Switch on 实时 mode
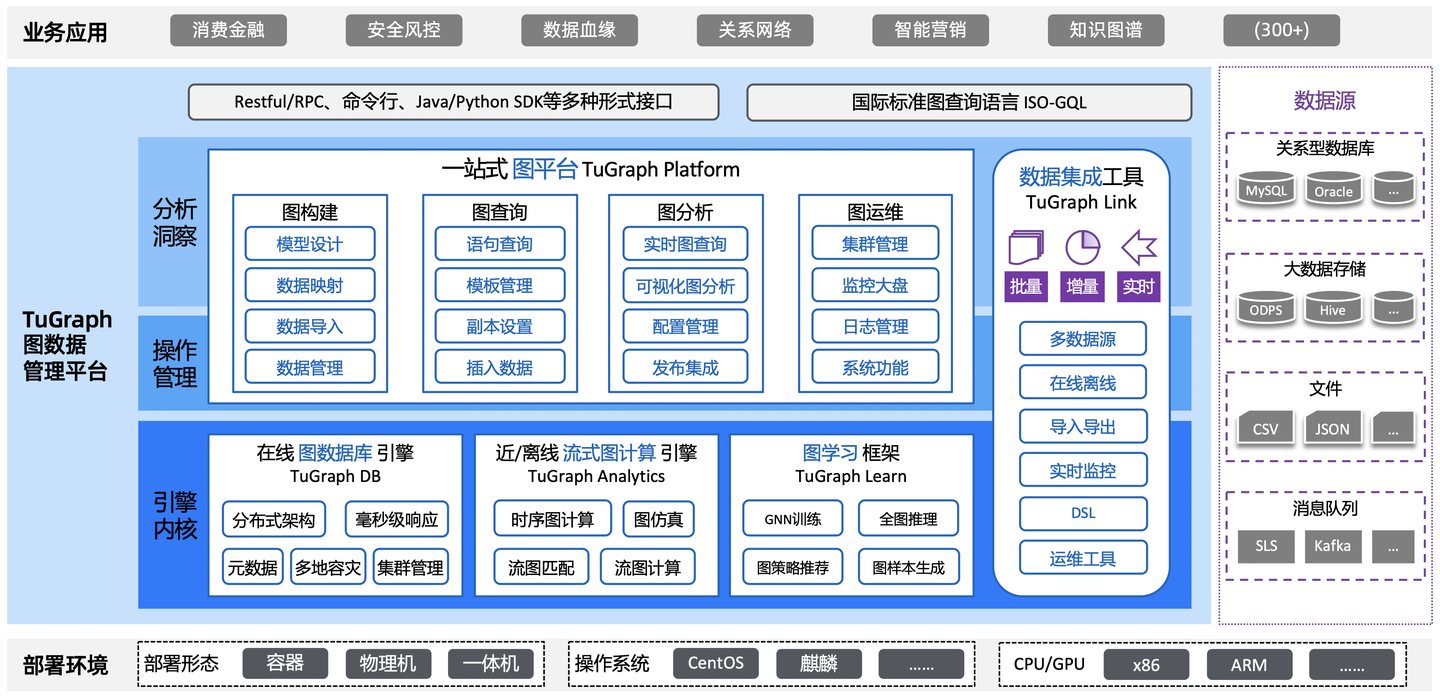 click(x=1138, y=287)
